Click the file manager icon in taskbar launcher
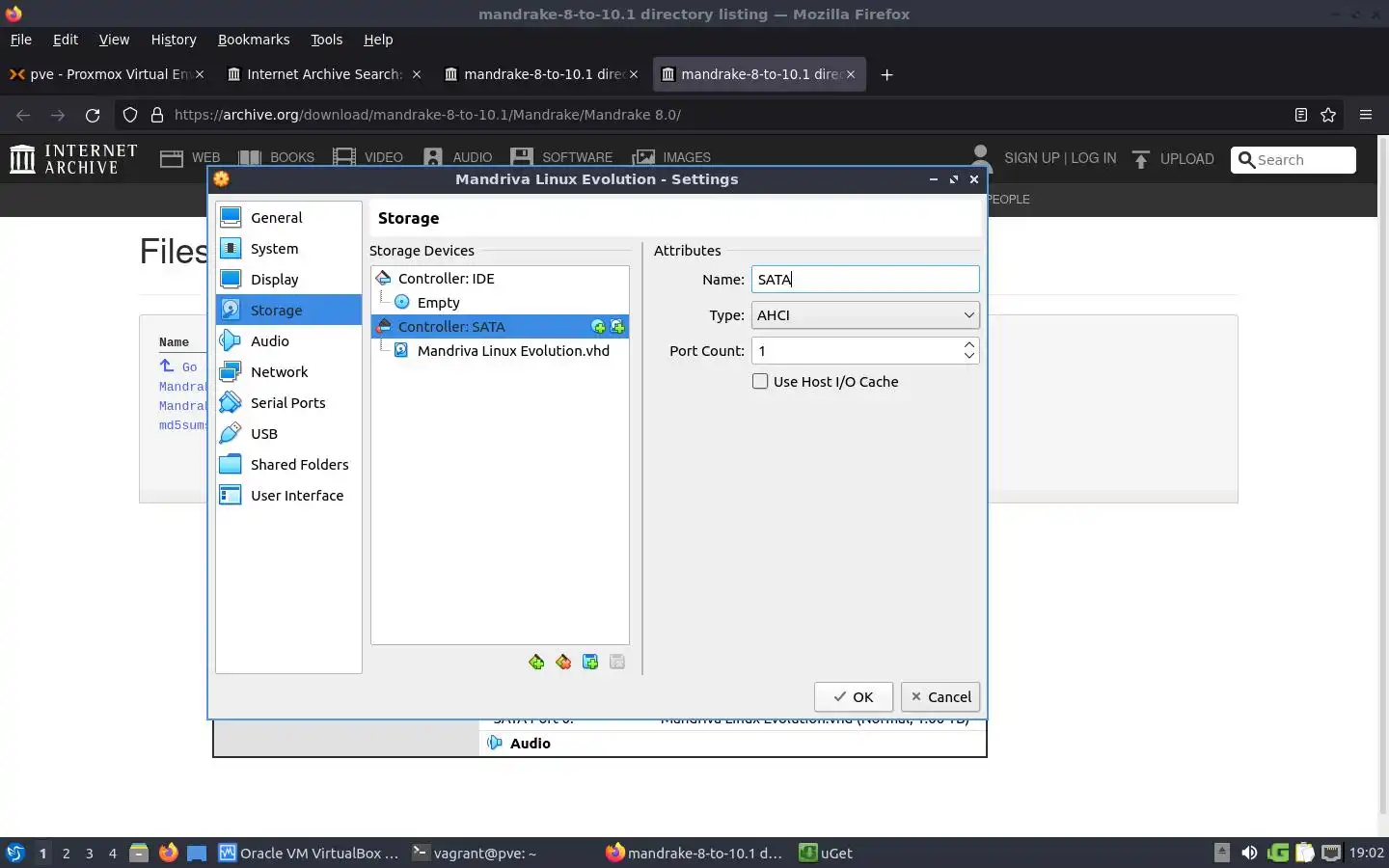Viewport: 1389px width, 868px height. (139, 853)
